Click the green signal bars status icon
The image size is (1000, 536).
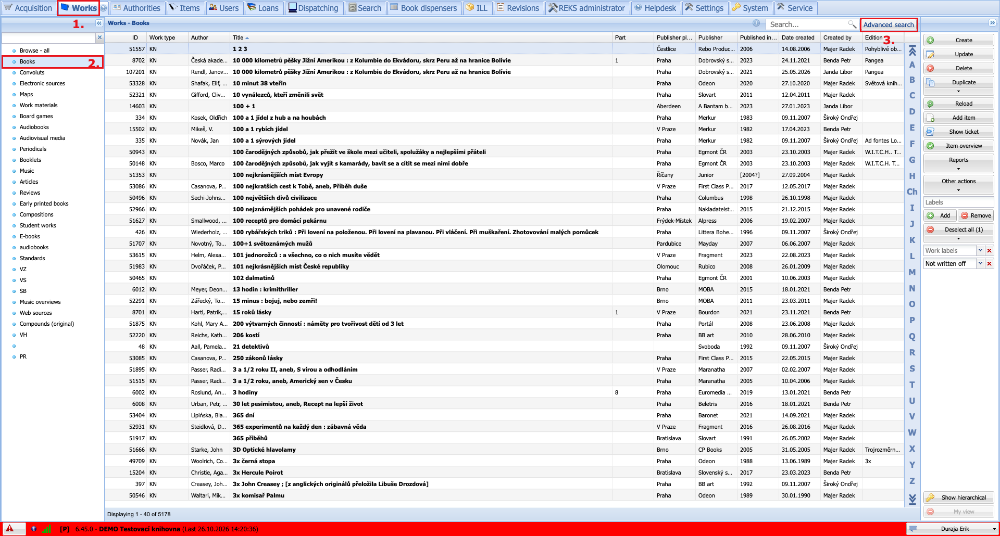point(47,529)
